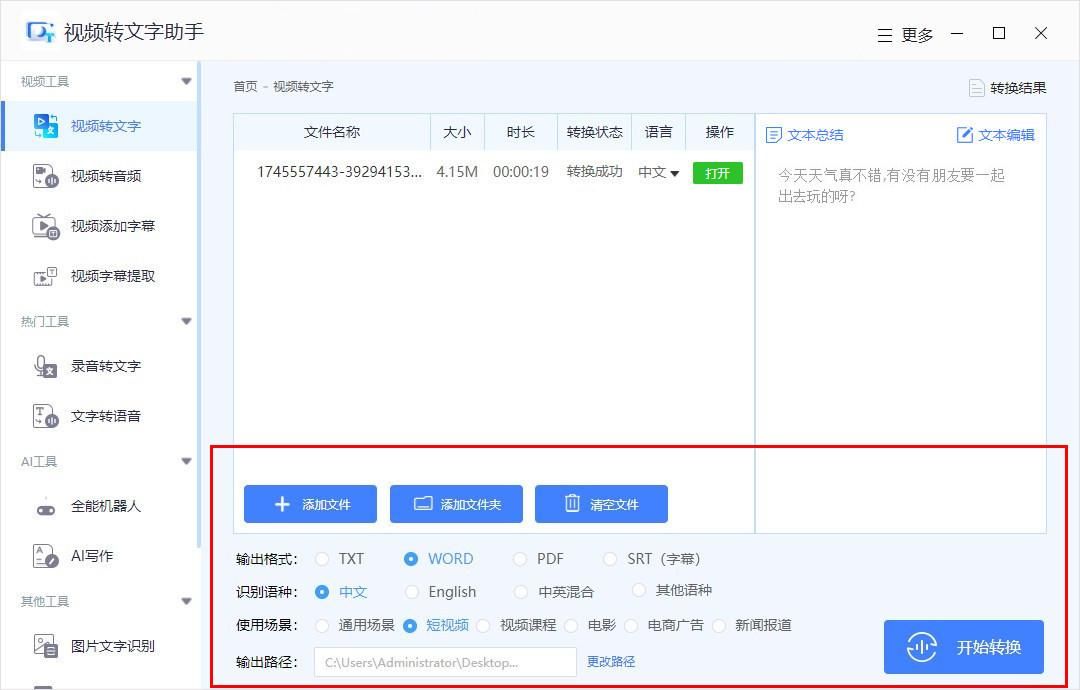Click the plus icon on 添加文件
1080x690 pixels.
[282, 504]
